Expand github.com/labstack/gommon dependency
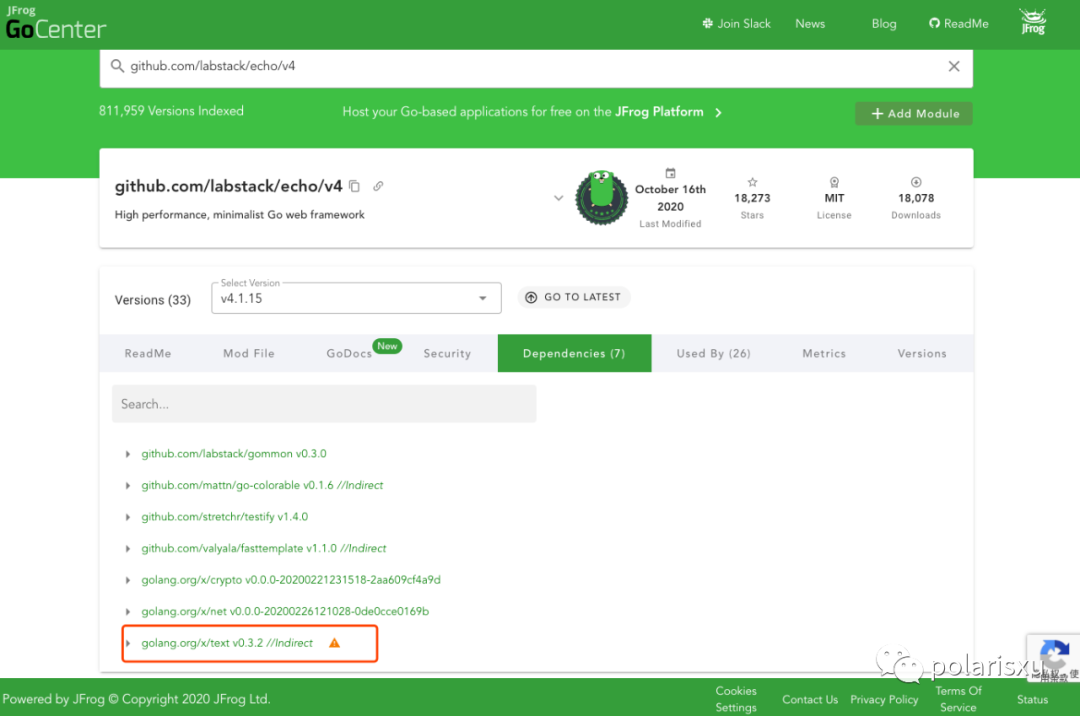 pyautogui.click(x=128, y=454)
